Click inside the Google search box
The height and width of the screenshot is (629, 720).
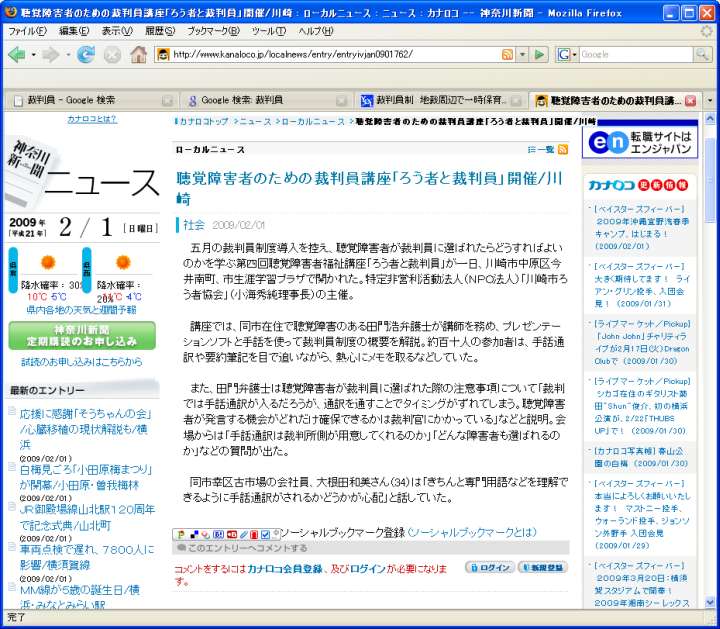[630, 54]
